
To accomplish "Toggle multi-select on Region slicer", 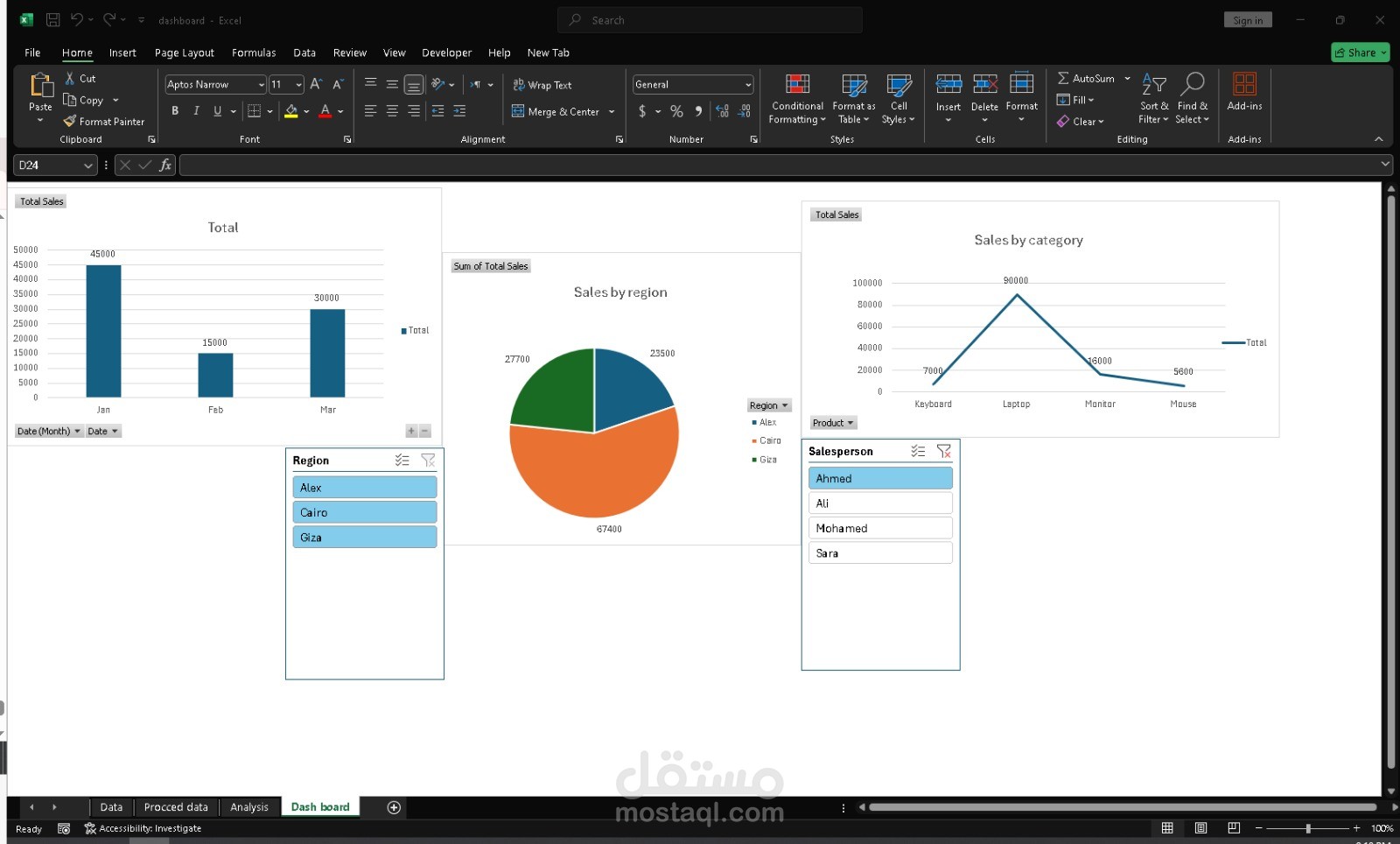I will (x=402, y=460).
